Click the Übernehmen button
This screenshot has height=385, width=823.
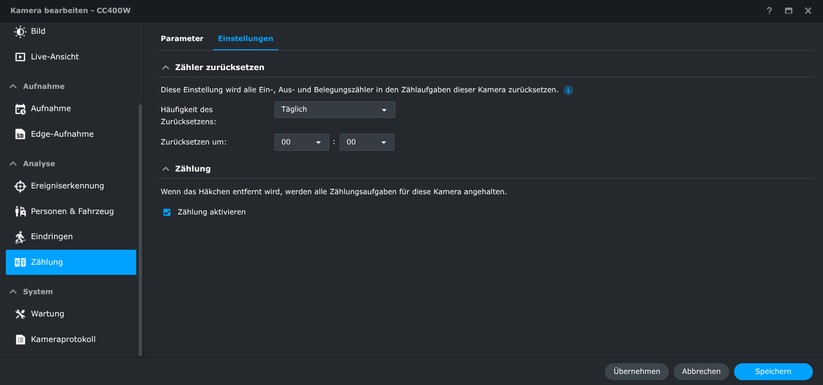coord(637,371)
